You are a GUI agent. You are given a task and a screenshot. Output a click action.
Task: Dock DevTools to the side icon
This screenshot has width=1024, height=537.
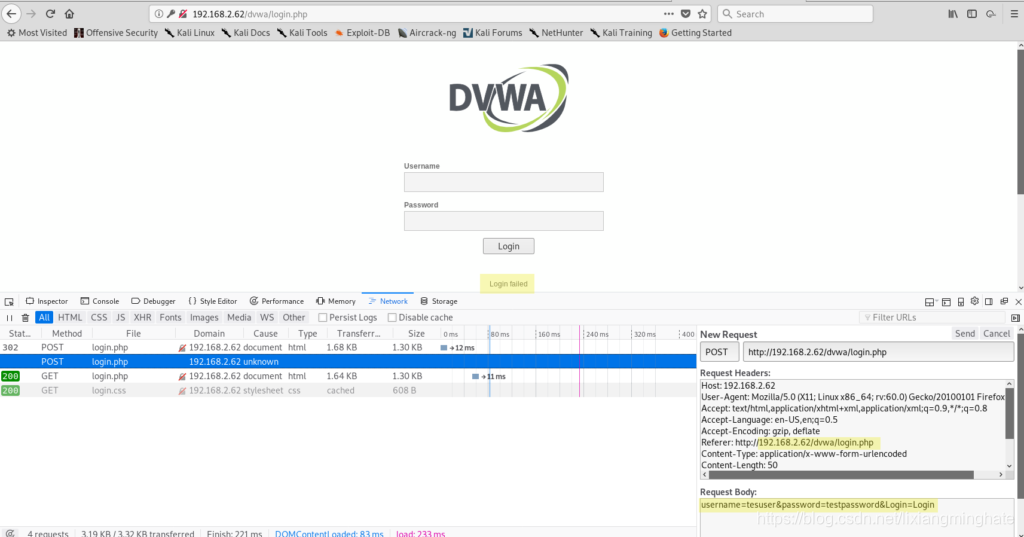tap(989, 302)
